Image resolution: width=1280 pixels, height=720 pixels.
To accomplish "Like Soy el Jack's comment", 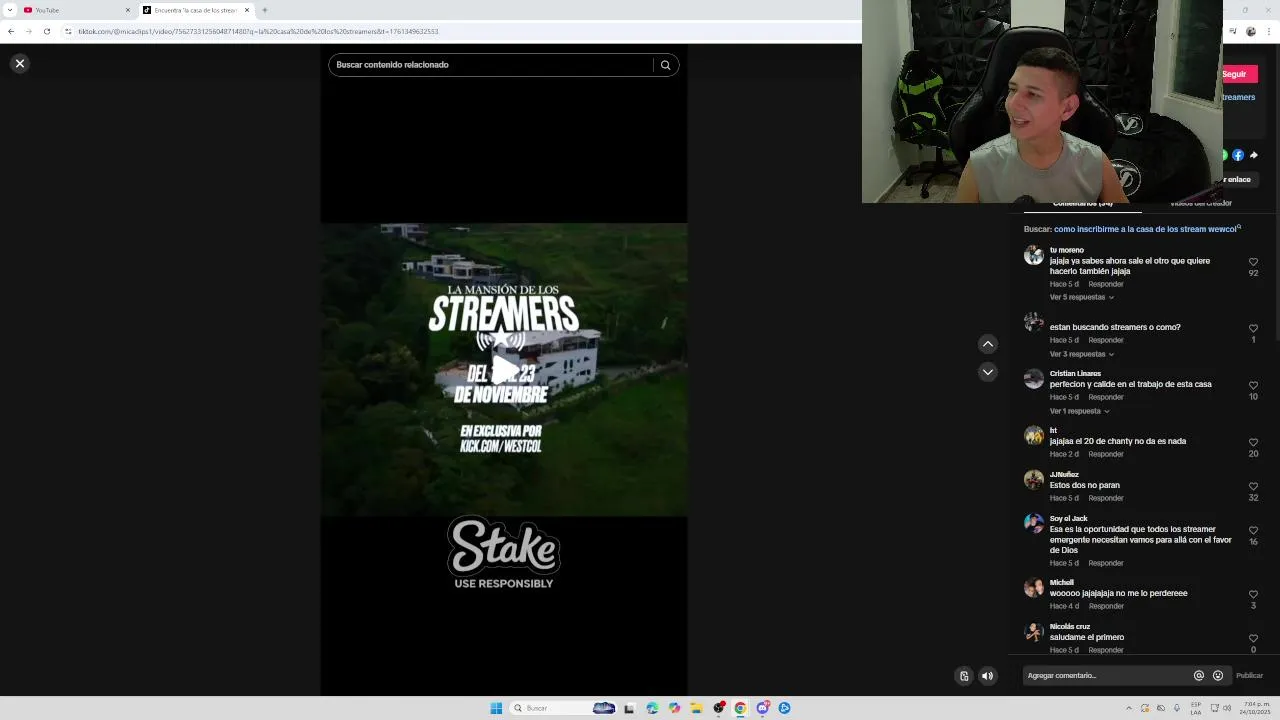I will point(1253,530).
